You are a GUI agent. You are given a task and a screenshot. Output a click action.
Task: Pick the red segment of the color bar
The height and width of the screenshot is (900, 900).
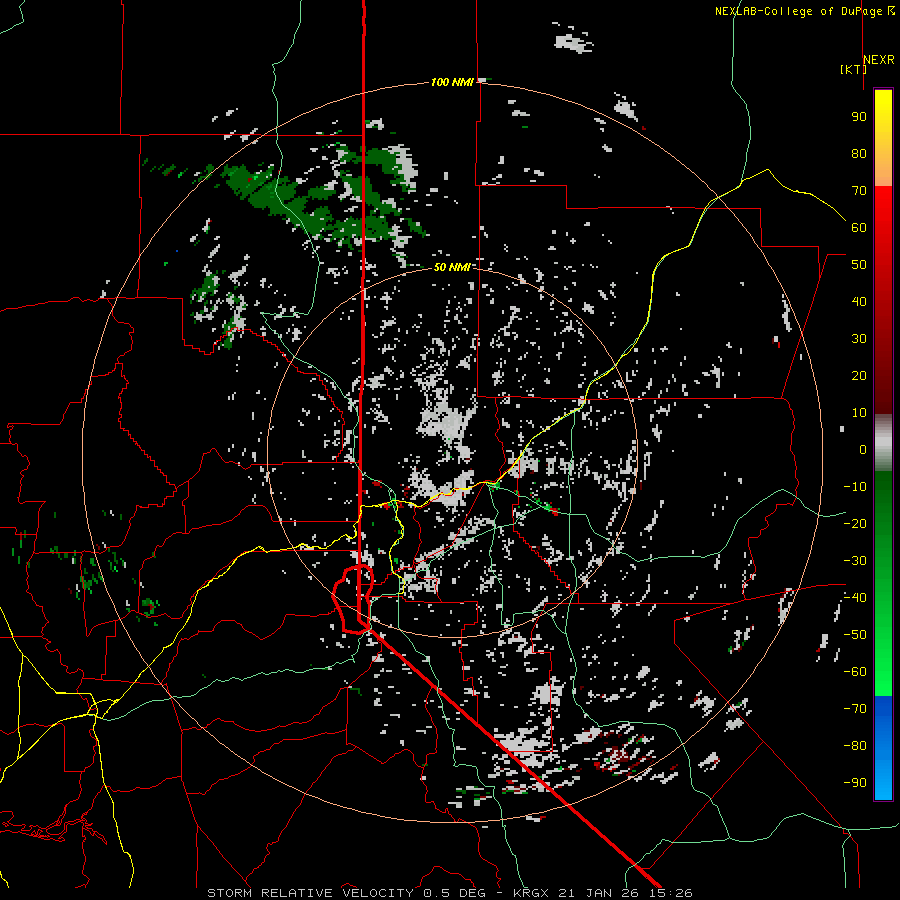point(883,300)
